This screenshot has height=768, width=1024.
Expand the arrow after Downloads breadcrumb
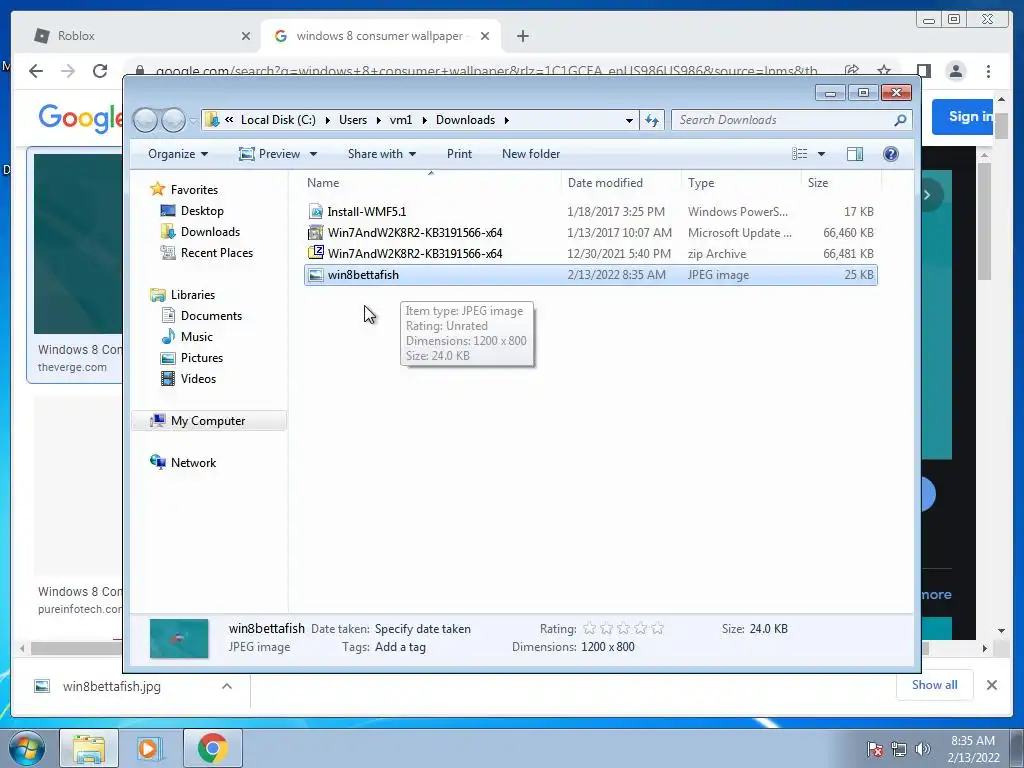point(506,120)
